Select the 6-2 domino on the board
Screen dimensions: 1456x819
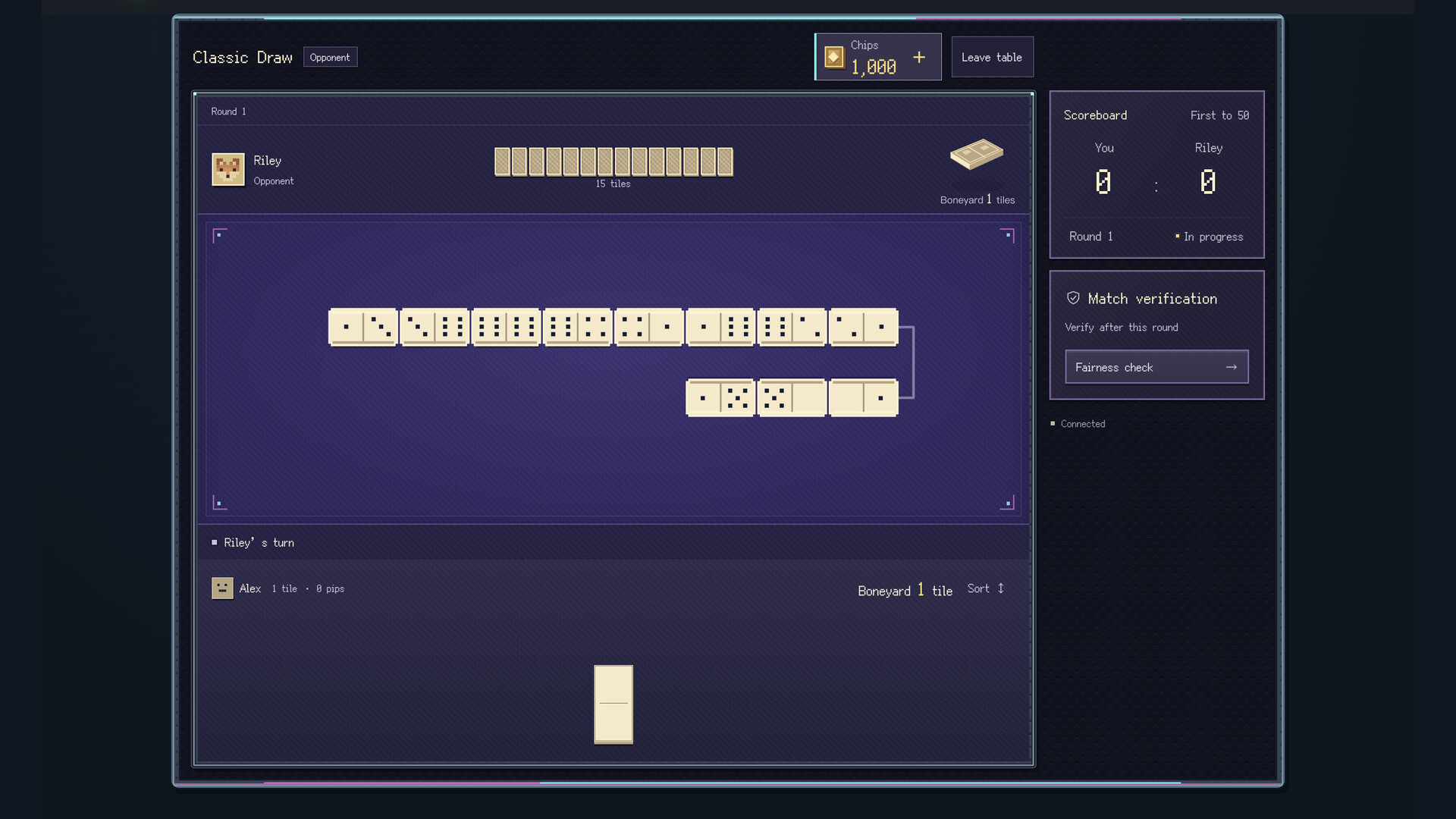(x=792, y=328)
